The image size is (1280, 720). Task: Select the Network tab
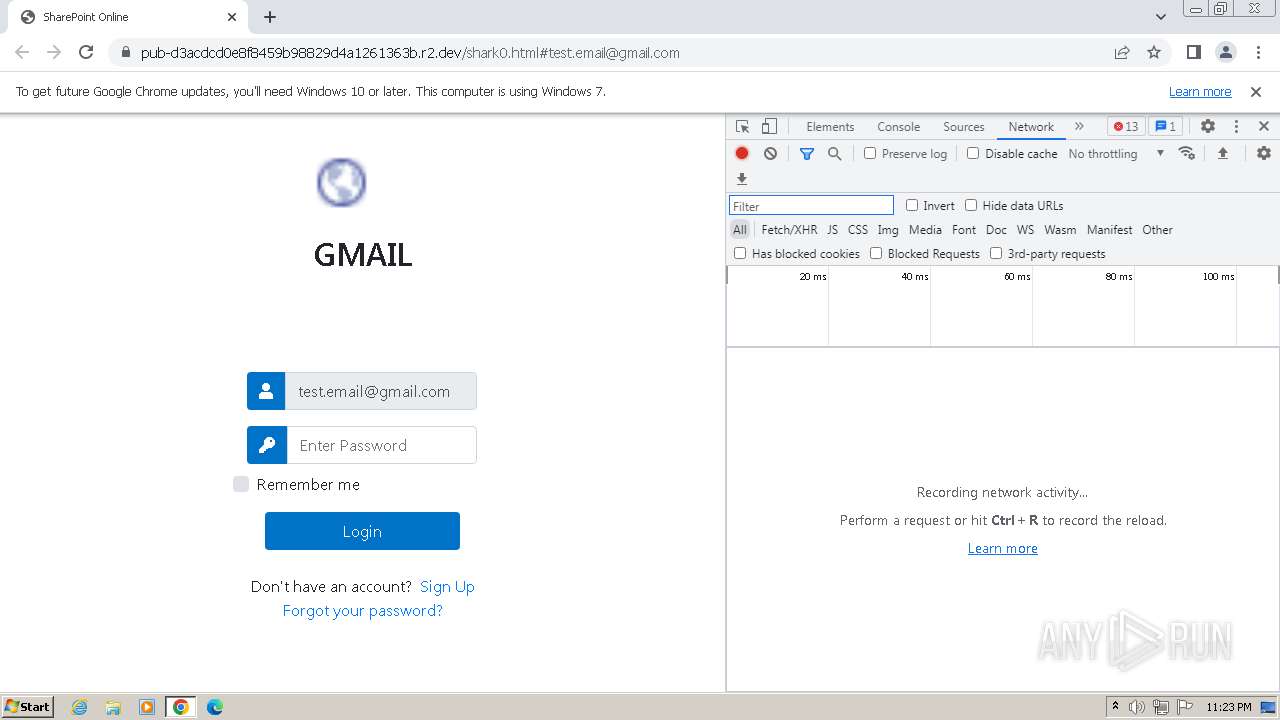click(1031, 127)
